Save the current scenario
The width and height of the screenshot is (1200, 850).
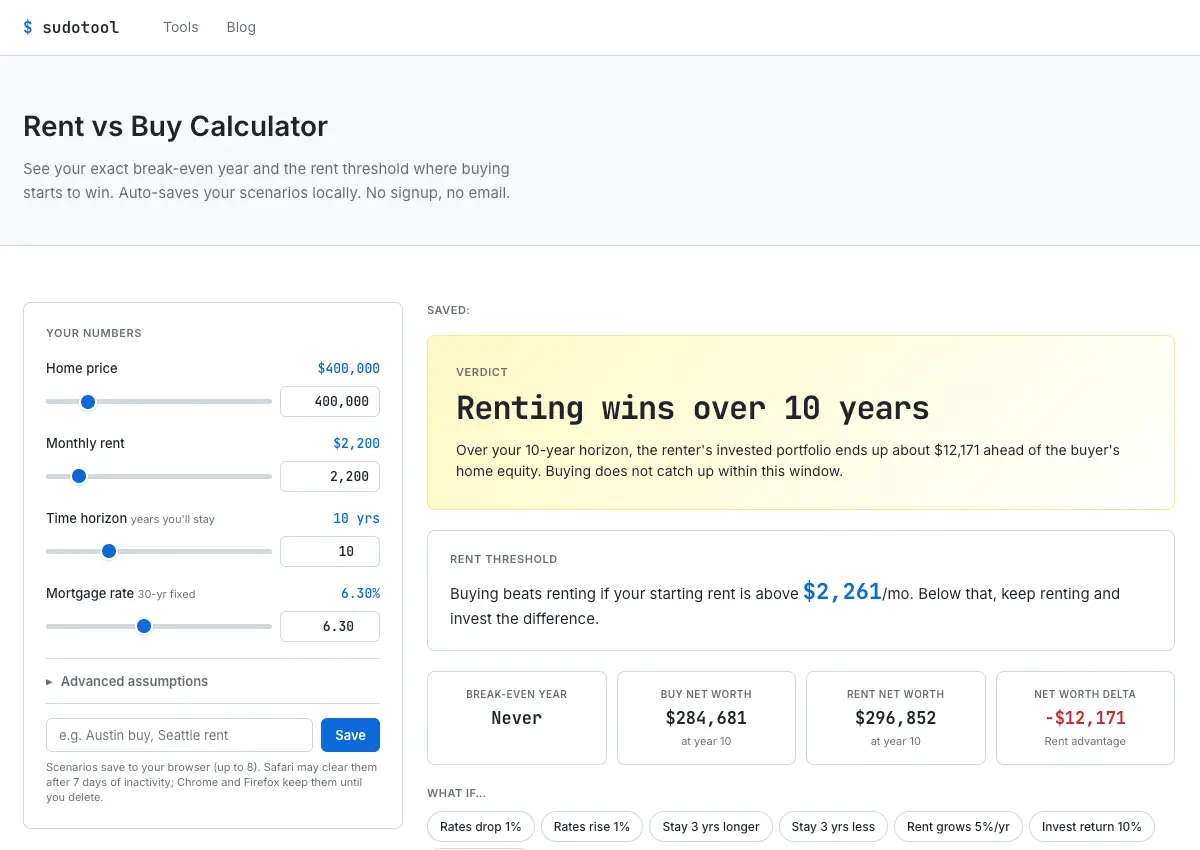point(350,735)
